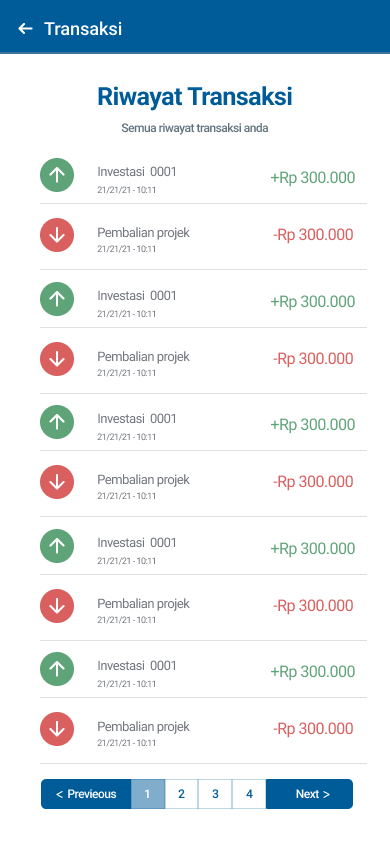The image size is (390, 844).
Task: Click the fourth green up-arrow icon
Action: [x=57, y=546]
